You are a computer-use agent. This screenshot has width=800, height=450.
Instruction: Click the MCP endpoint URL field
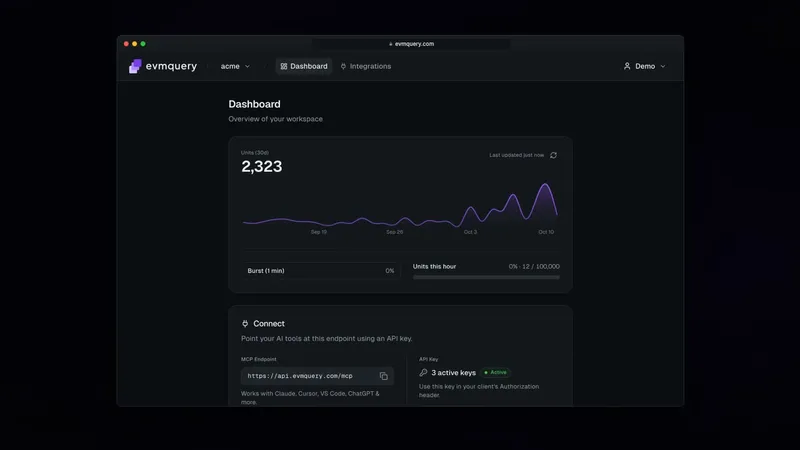pos(317,376)
